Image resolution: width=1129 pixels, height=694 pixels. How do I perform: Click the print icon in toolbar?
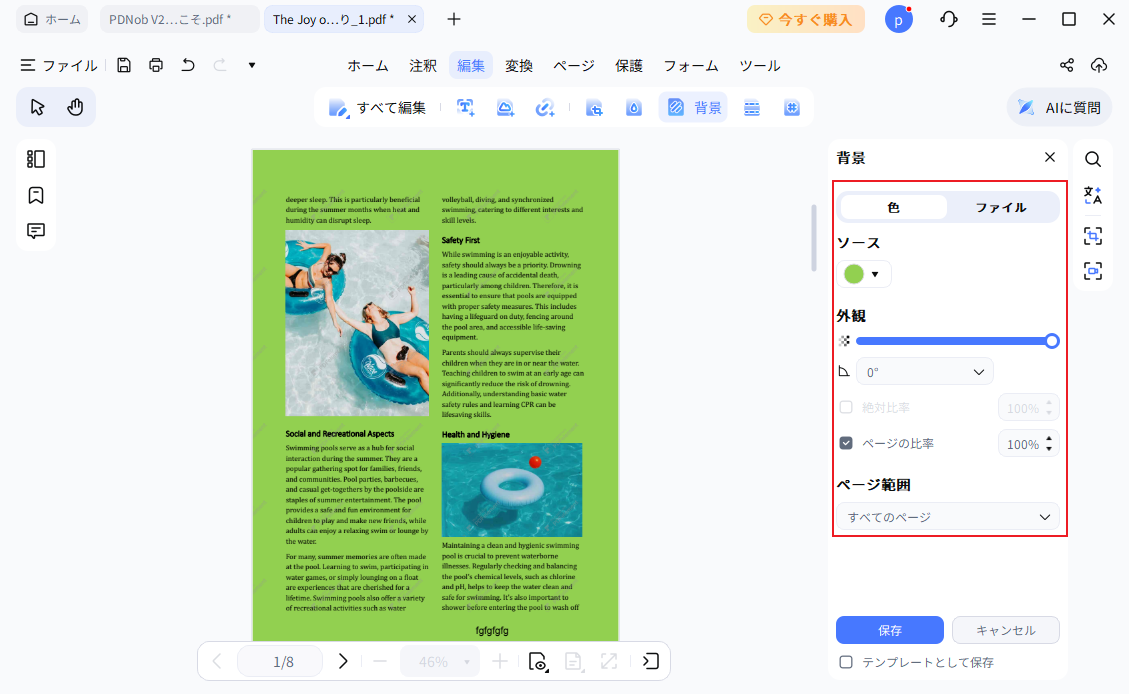[x=156, y=66]
